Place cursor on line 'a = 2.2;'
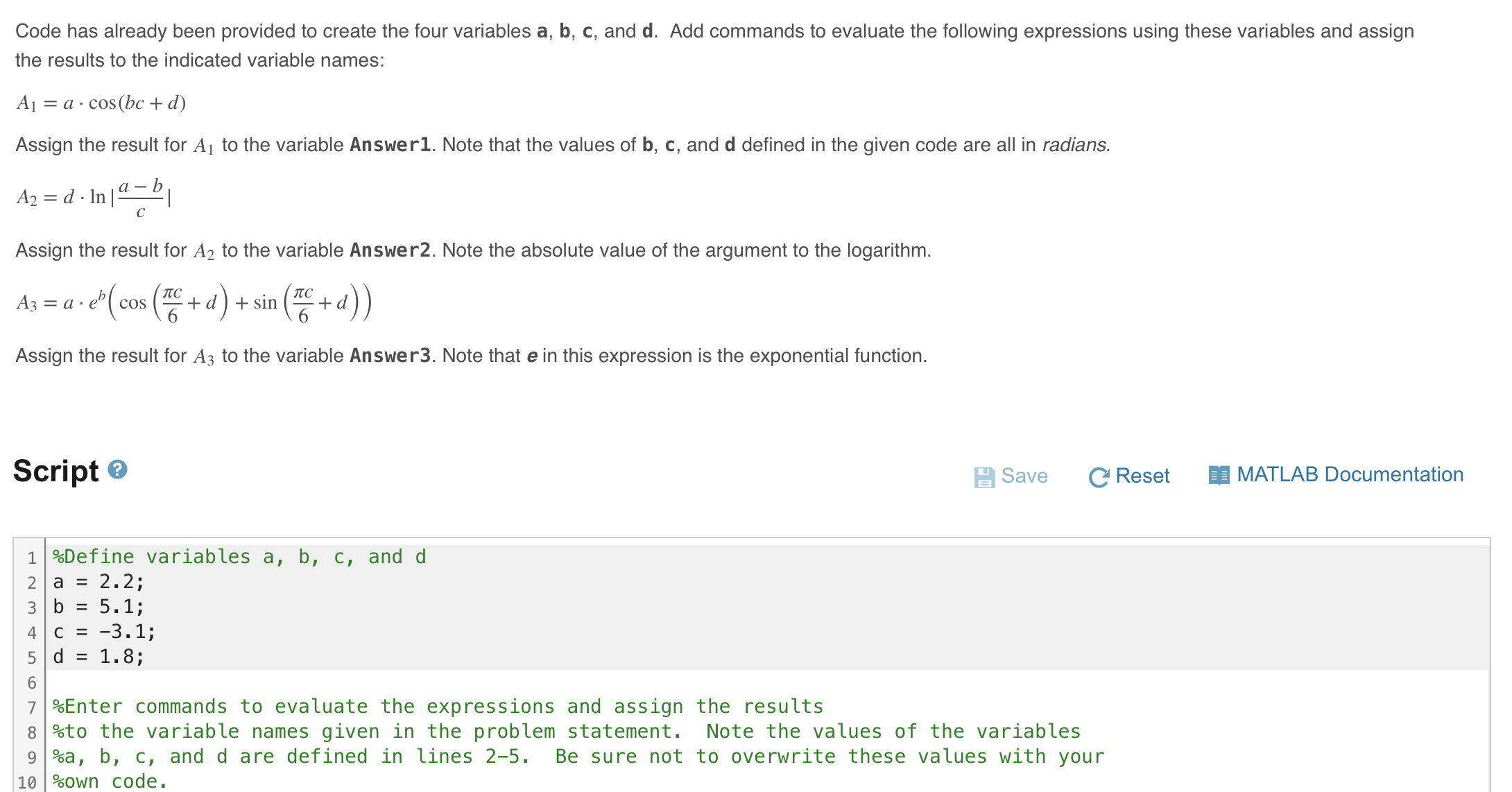Screen dimensions: 1512x792 [97, 581]
